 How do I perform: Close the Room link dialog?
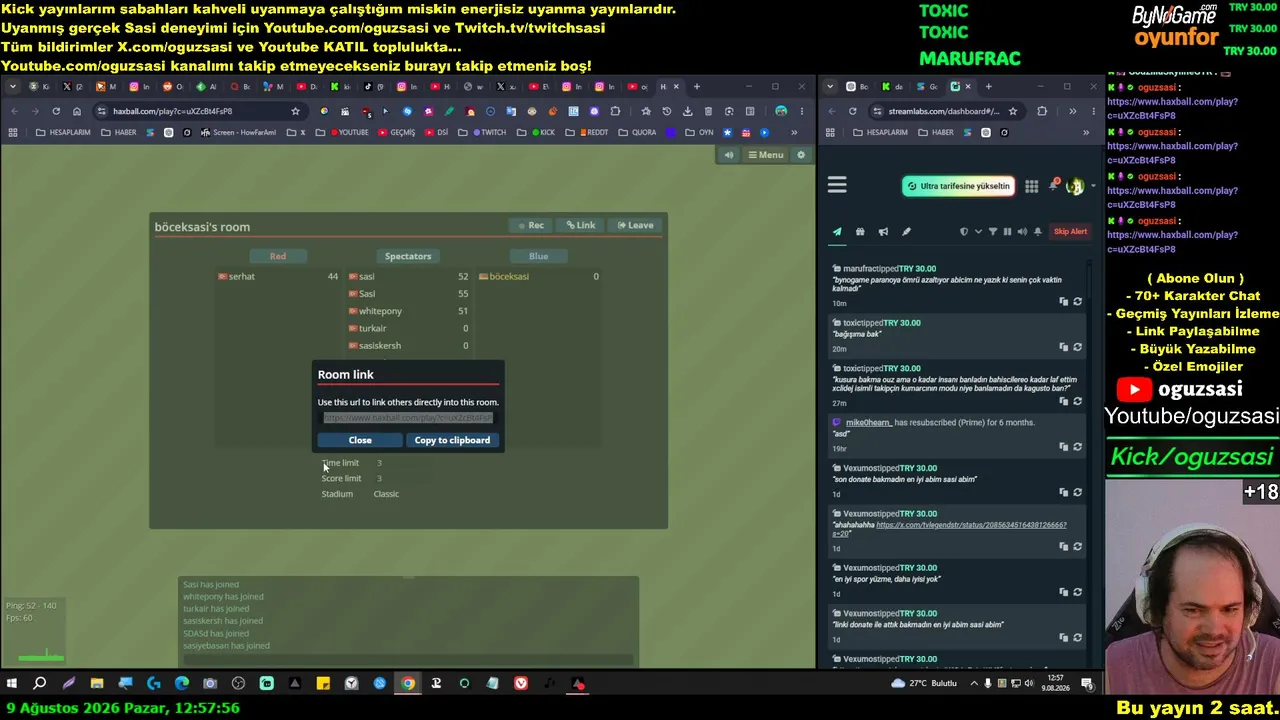coord(360,440)
